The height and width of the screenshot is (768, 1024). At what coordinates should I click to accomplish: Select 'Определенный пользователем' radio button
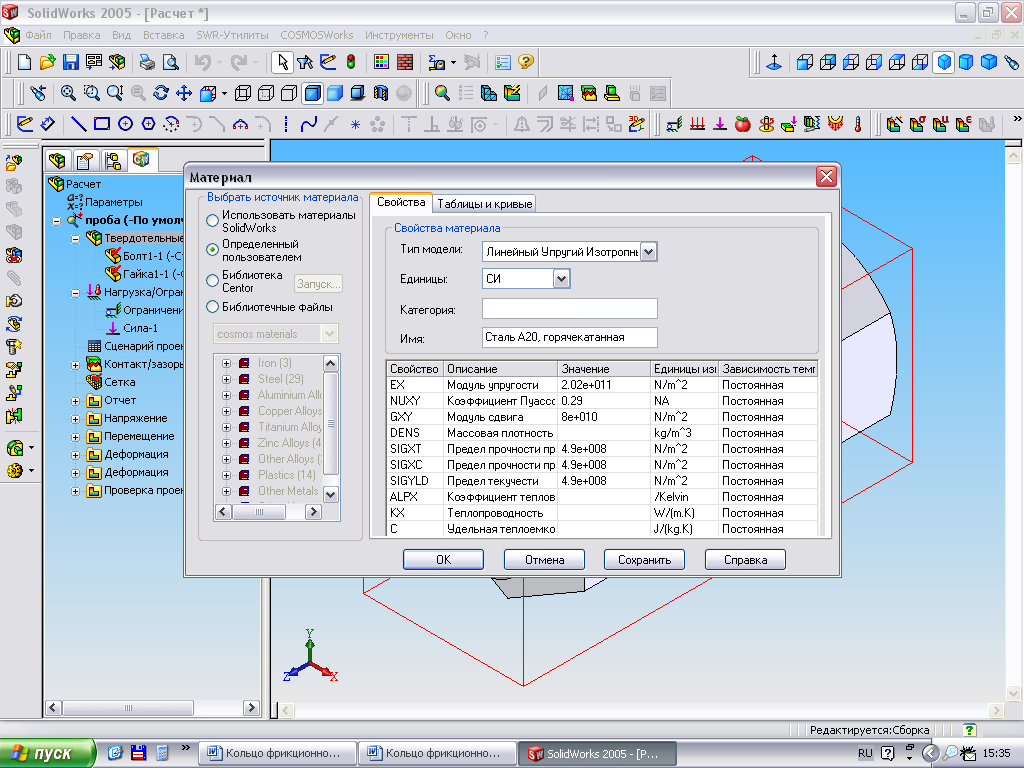tap(212, 249)
